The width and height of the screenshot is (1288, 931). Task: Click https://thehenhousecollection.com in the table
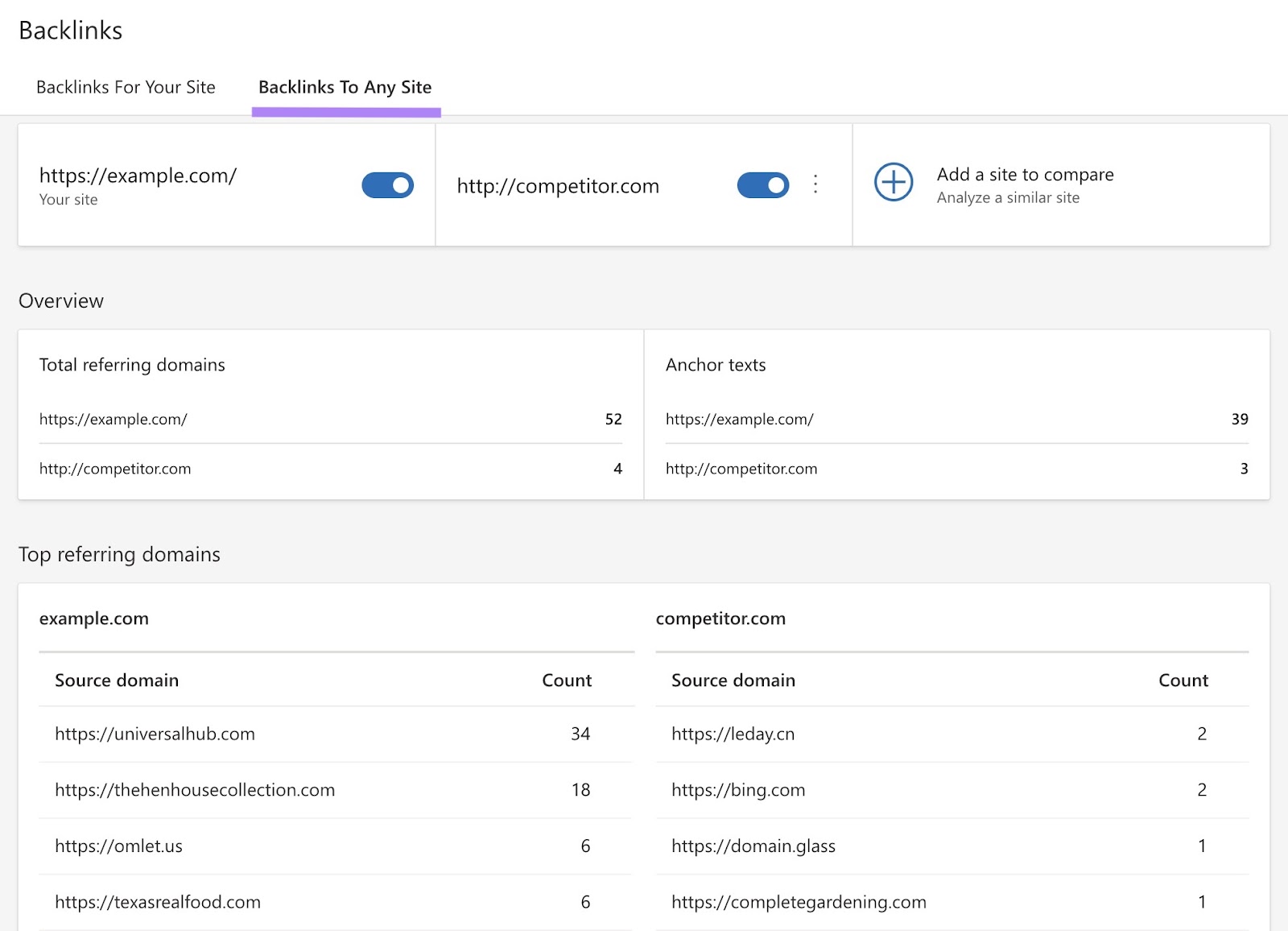coord(195,790)
